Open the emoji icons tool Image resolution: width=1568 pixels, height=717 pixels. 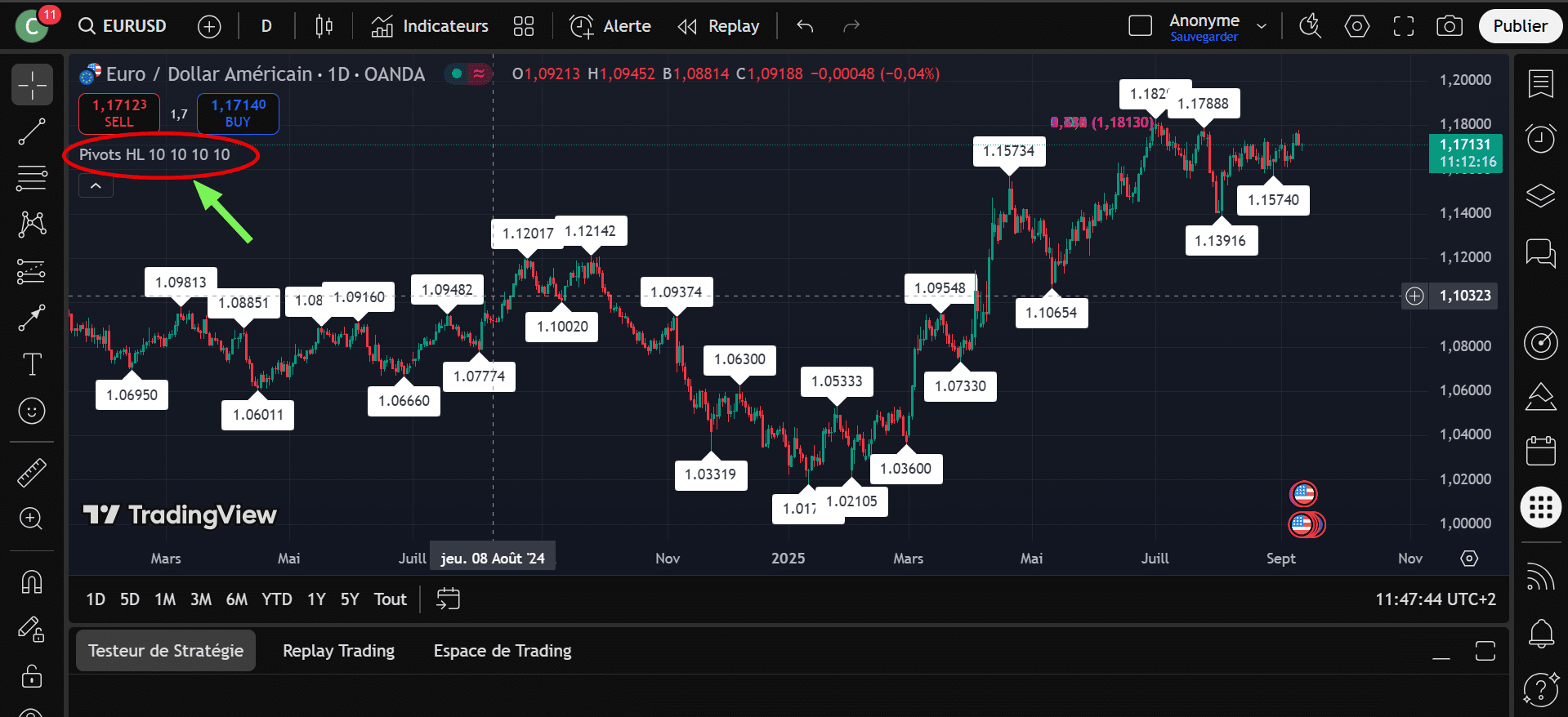coord(32,411)
